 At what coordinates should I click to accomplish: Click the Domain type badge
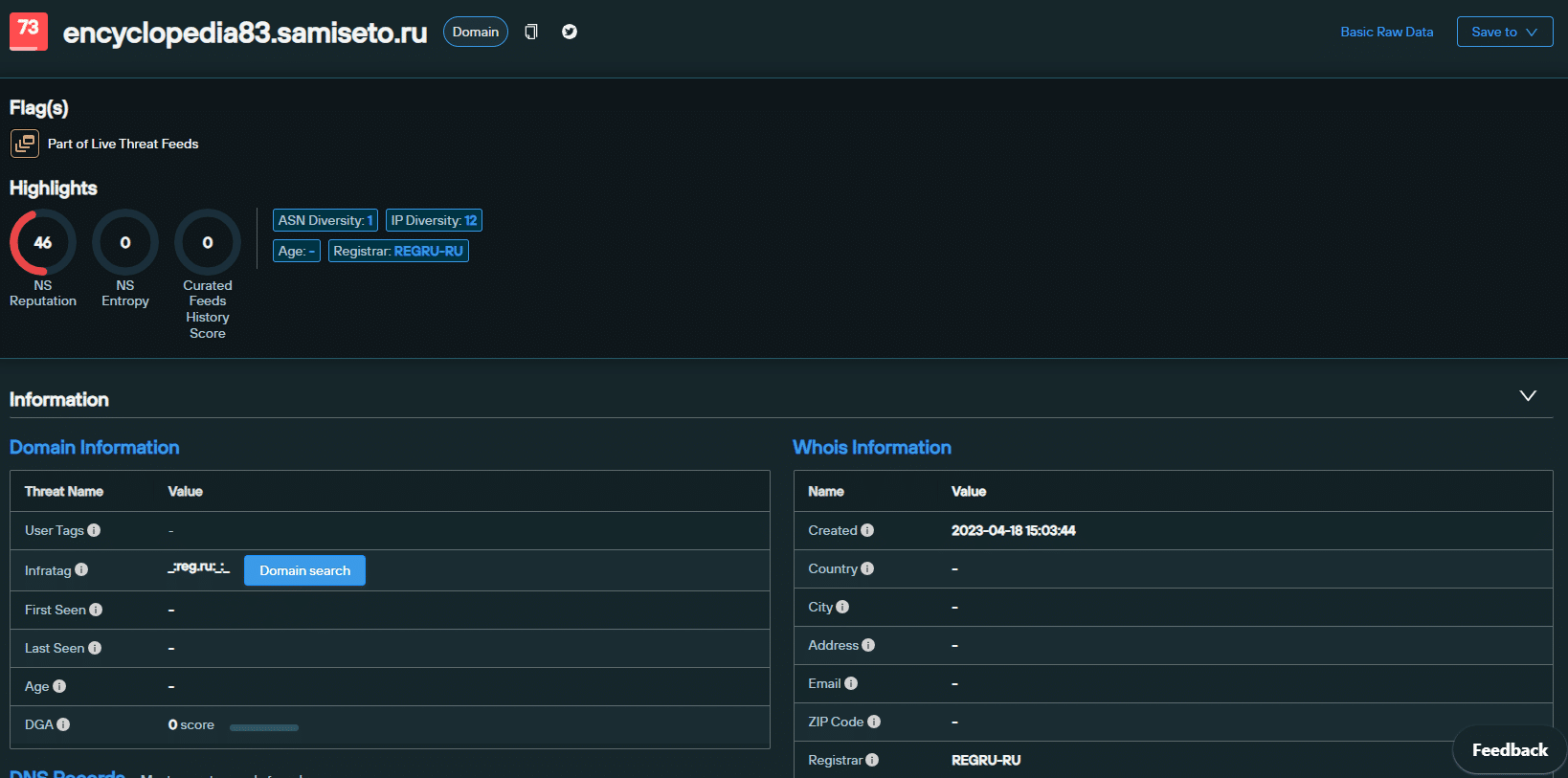coord(476,32)
